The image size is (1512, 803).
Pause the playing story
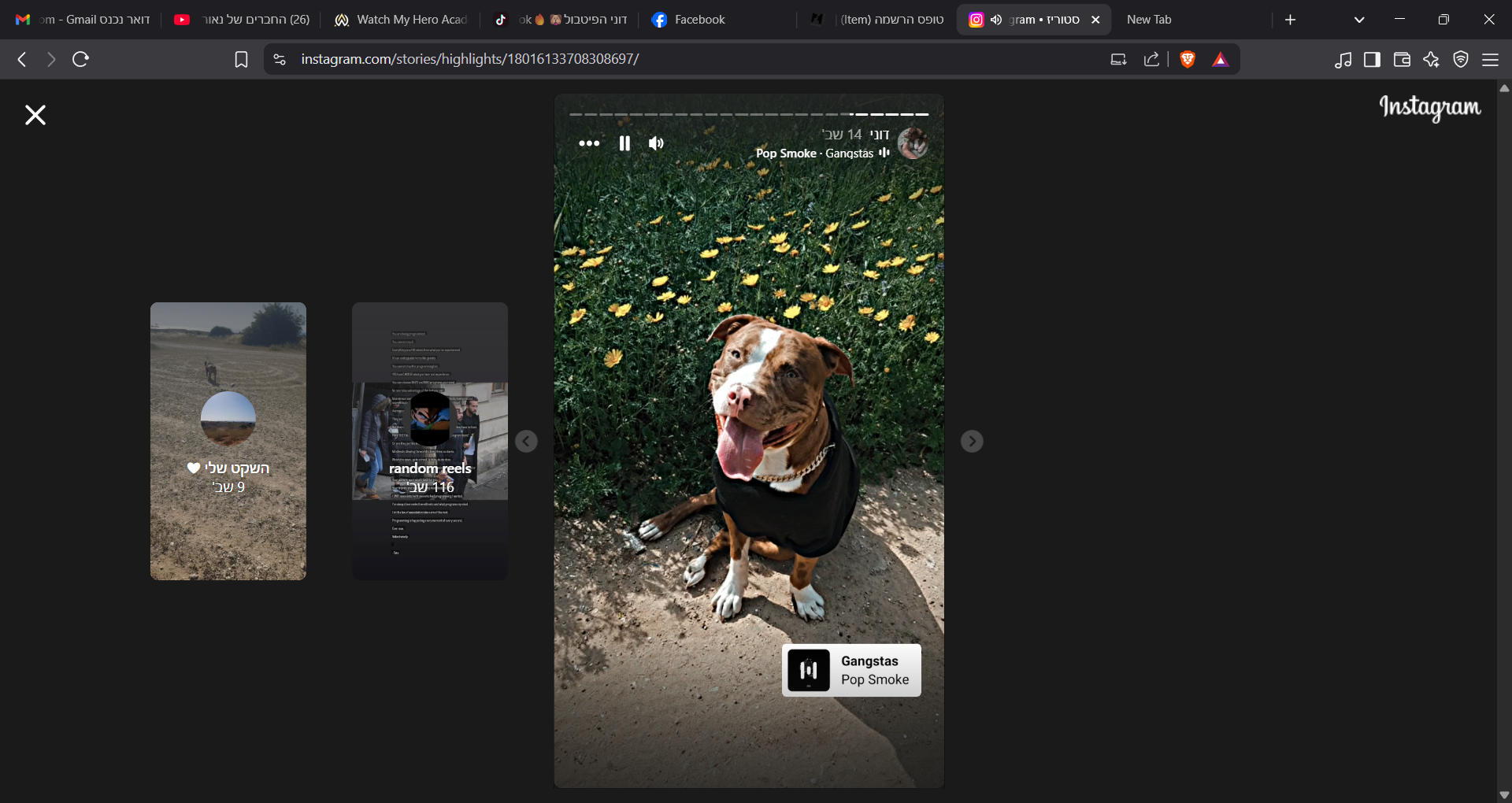tap(624, 143)
